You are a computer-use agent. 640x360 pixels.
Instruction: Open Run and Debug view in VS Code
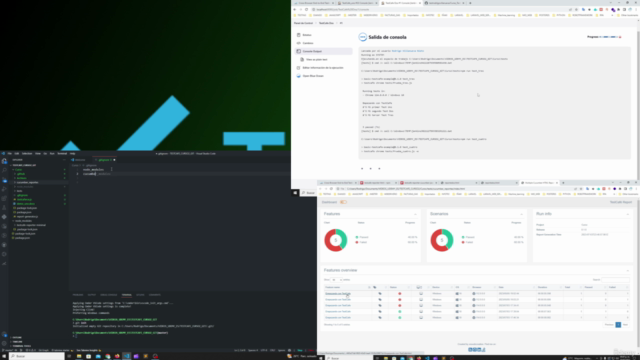4,189
